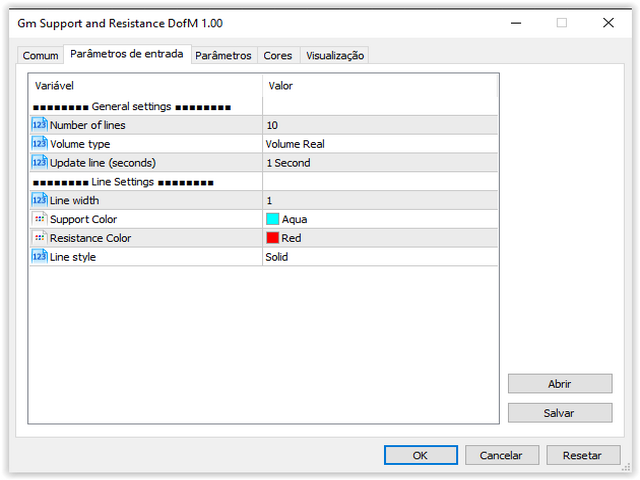Click the integer icon beside Number of lines
The width and height of the screenshot is (640, 480).
[39, 125]
